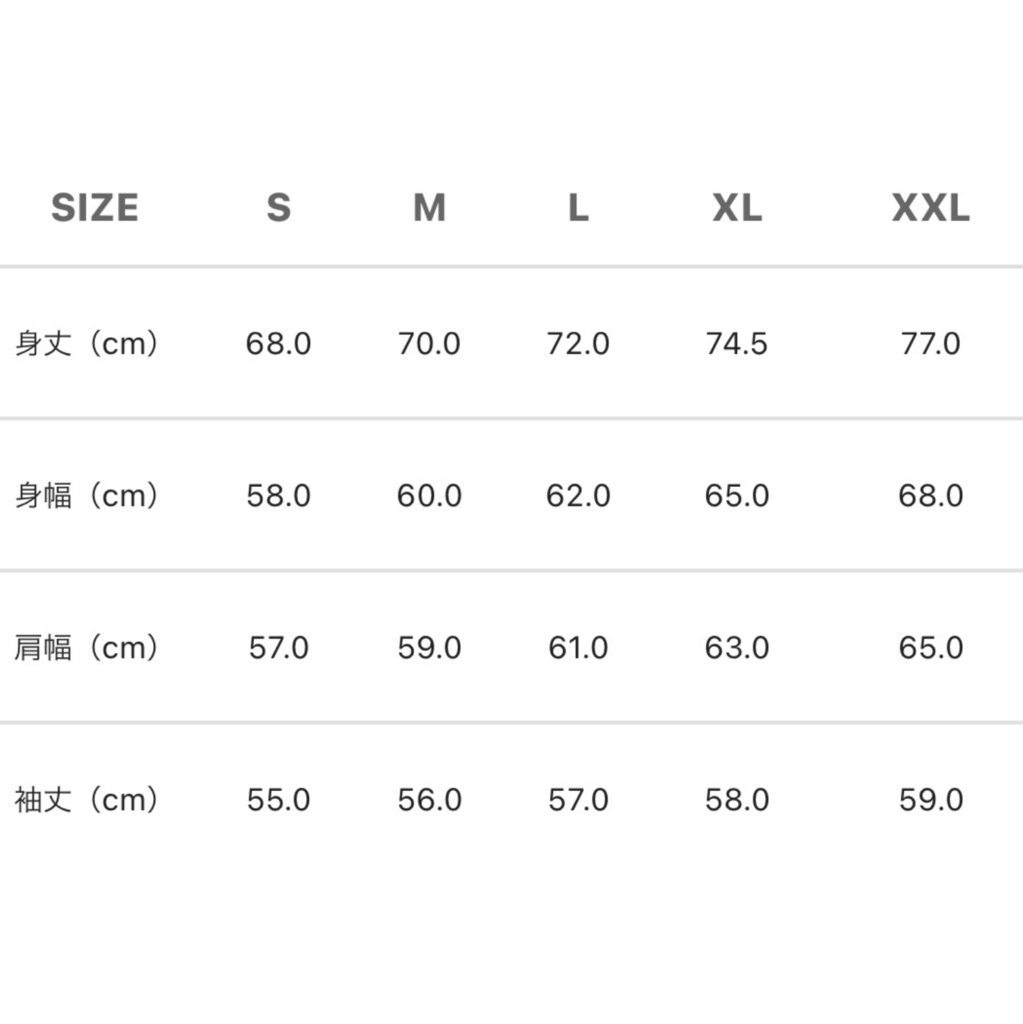
Task: Click the SIZE header label
Action: [x=95, y=208]
